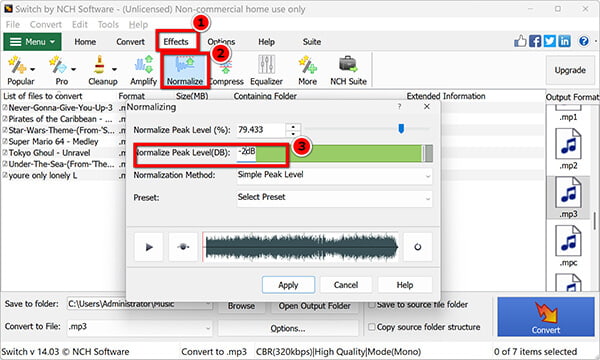Image resolution: width=600 pixels, height=360 pixels.
Task: Switch to the Suite tab
Action: [x=311, y=42]
